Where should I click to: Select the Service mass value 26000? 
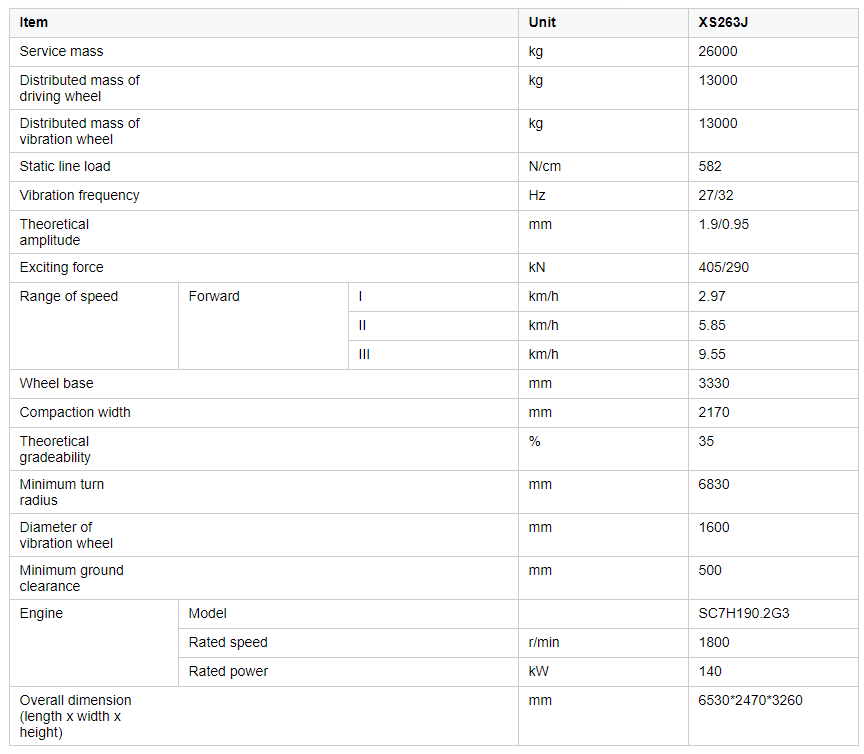tap(717, 51)
